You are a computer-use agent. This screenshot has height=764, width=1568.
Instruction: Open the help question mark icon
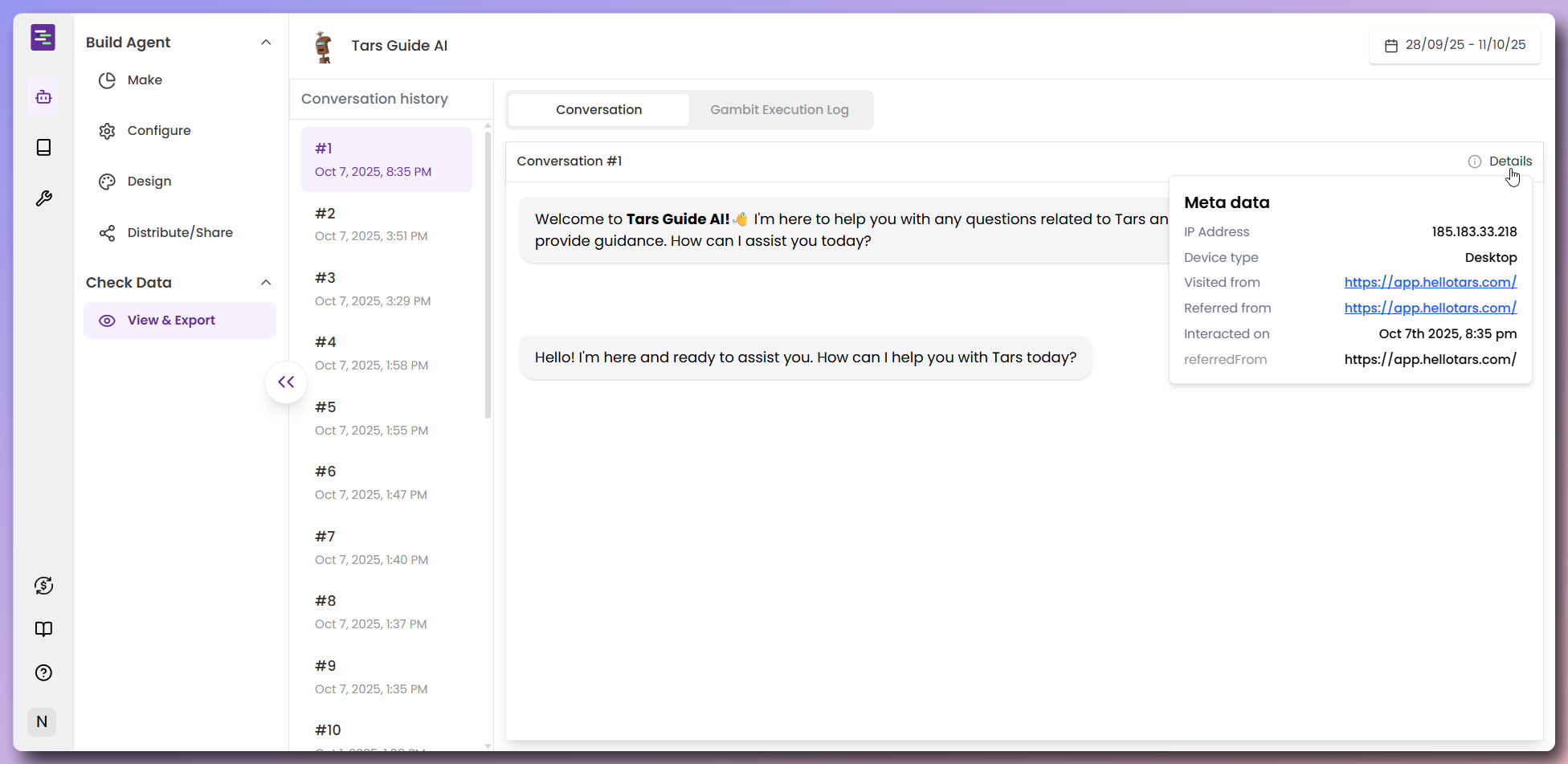point(43,673)
